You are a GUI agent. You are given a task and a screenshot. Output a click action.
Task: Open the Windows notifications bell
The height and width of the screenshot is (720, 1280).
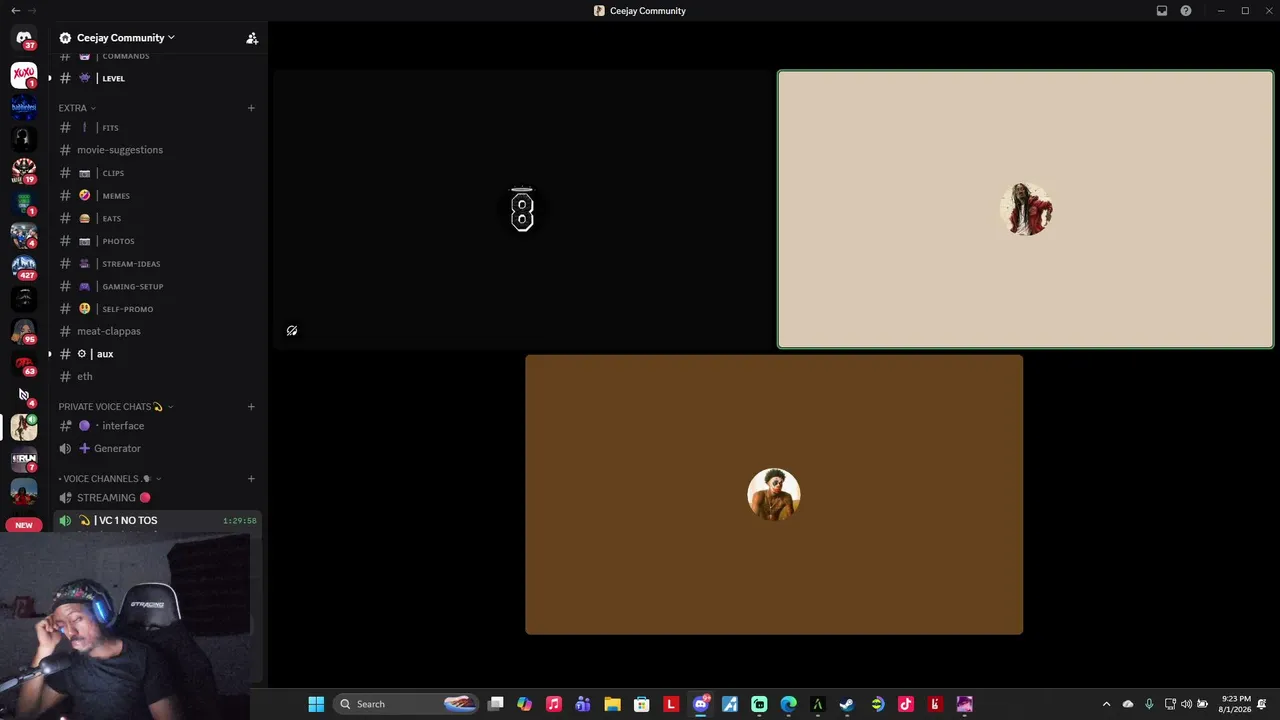1263,704
